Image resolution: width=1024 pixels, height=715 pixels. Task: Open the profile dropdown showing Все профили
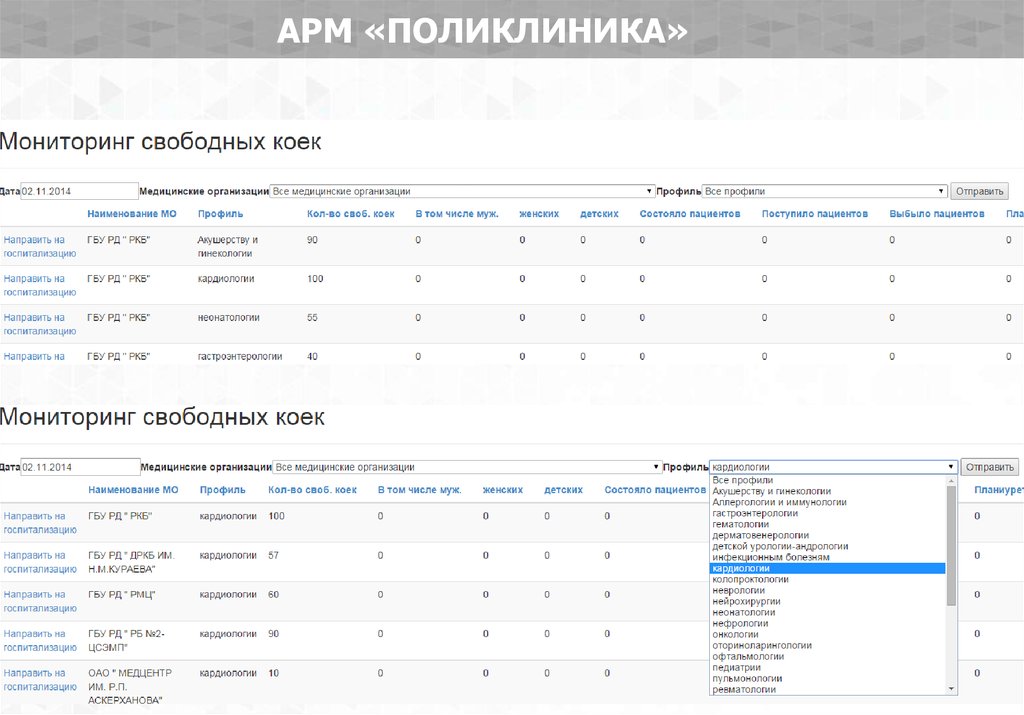pyautogui.click(x=825, y=191)
